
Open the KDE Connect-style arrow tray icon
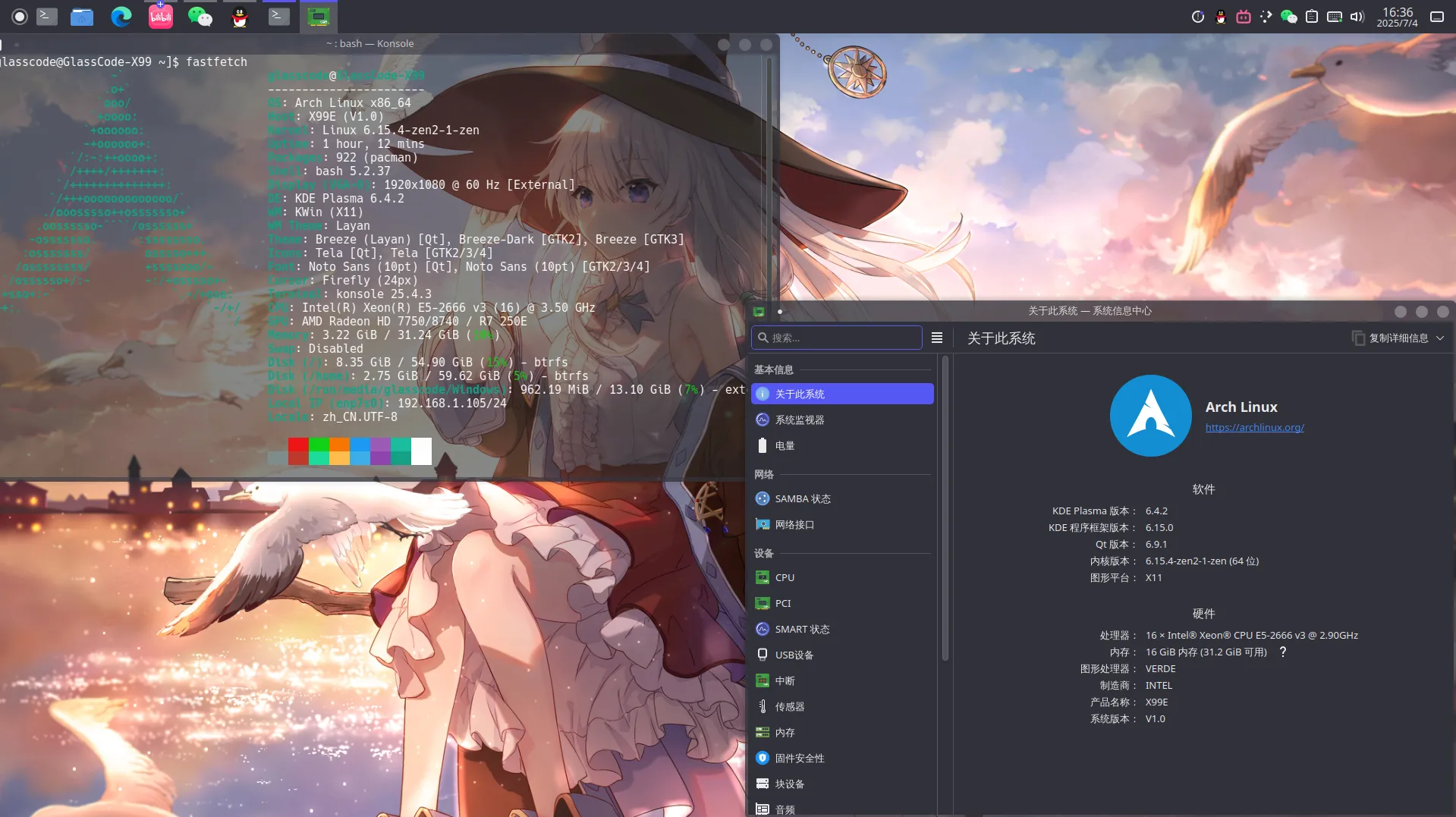(x=1266, y=17)
